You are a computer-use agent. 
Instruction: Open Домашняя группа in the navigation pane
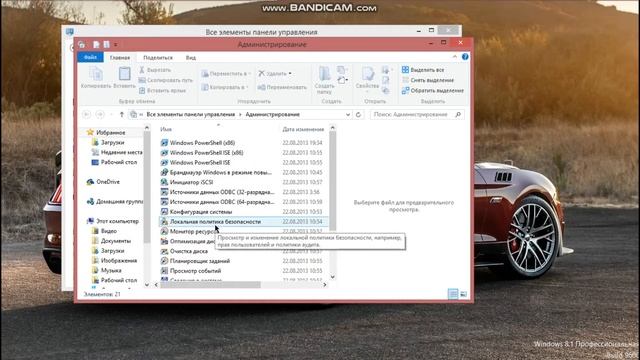click(119, 201)
